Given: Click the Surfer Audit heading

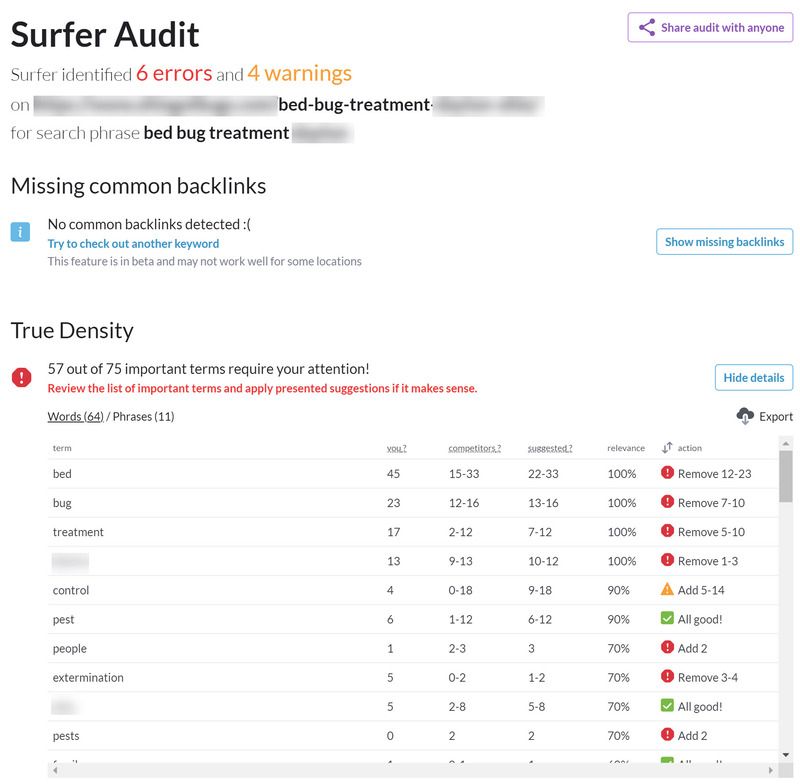Looking at the screenshot, I should (105, 35).
